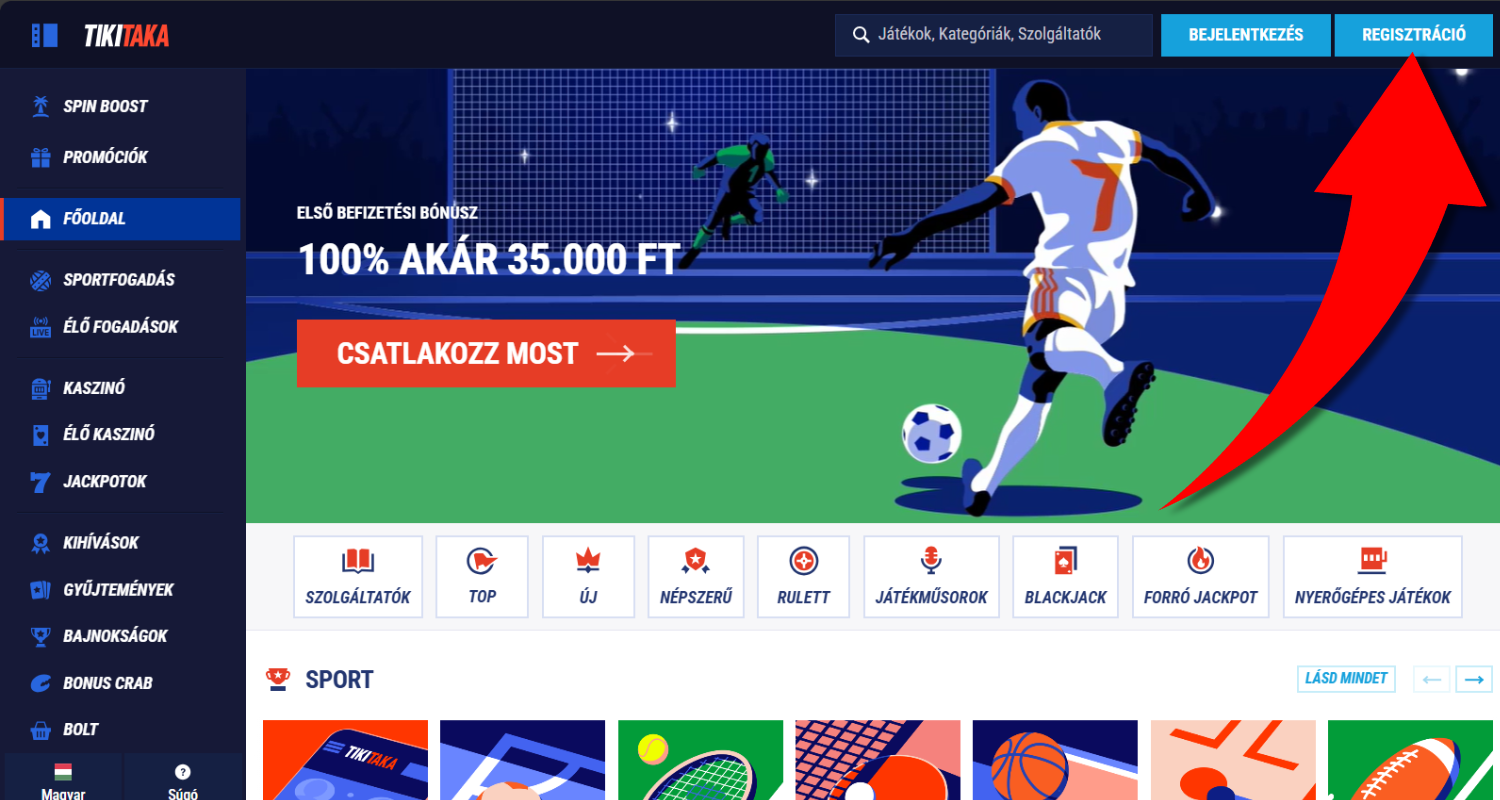
Task: Click the Promóciók gift box icon
Action: (40, 157)
